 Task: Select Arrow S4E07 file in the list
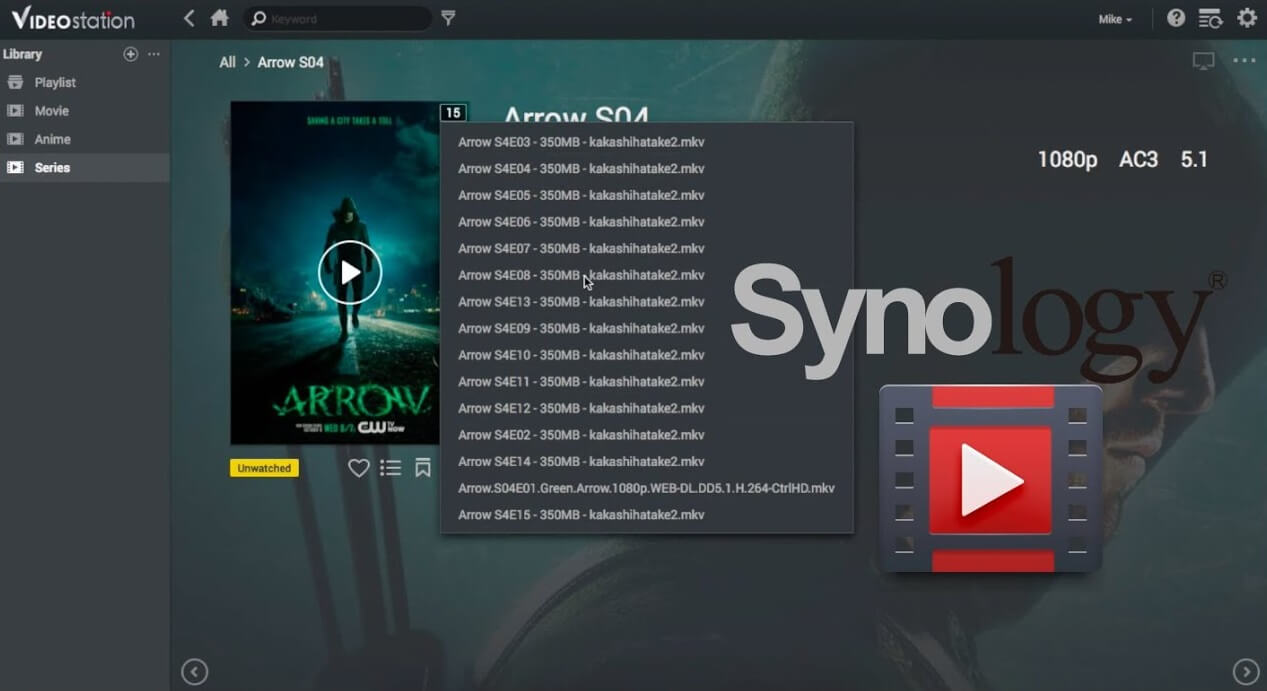tap(647, 249)
